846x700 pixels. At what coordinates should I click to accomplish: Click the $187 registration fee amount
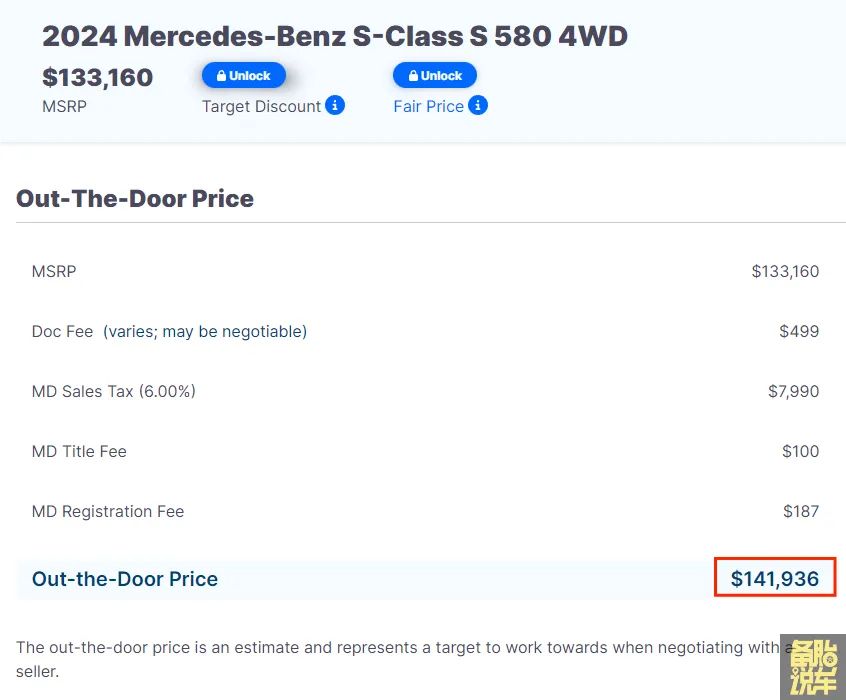(x=801, y=511)
